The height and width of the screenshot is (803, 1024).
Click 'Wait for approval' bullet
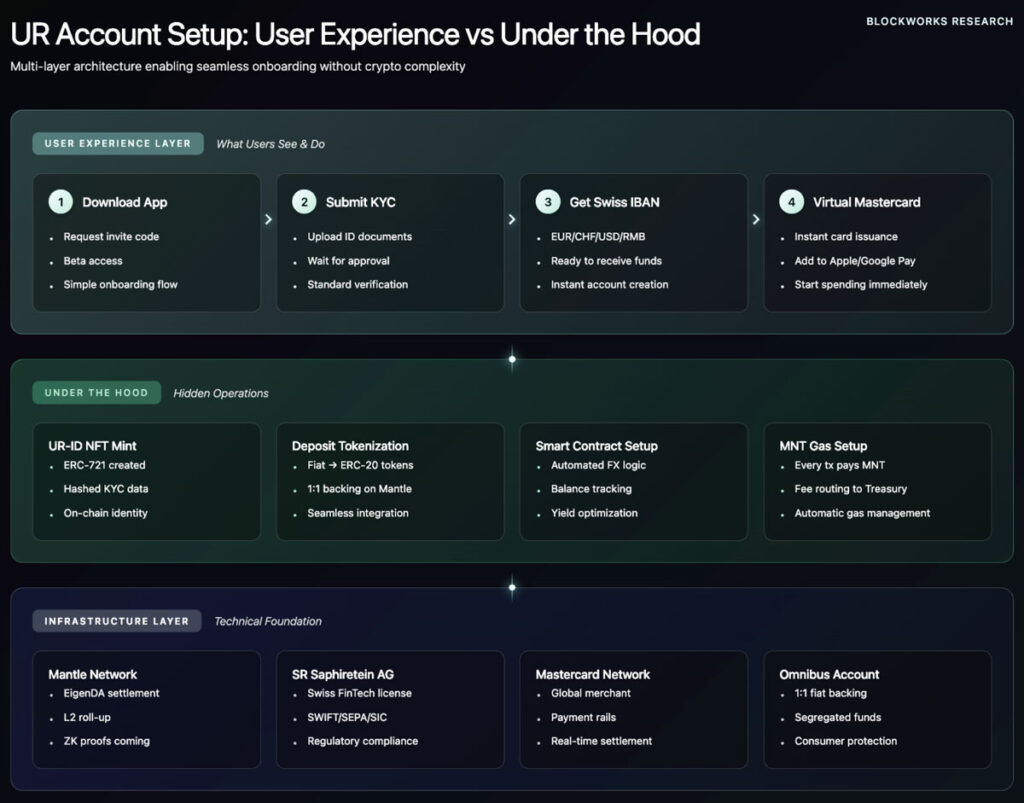pyautogui.click(x=349, y=260)
